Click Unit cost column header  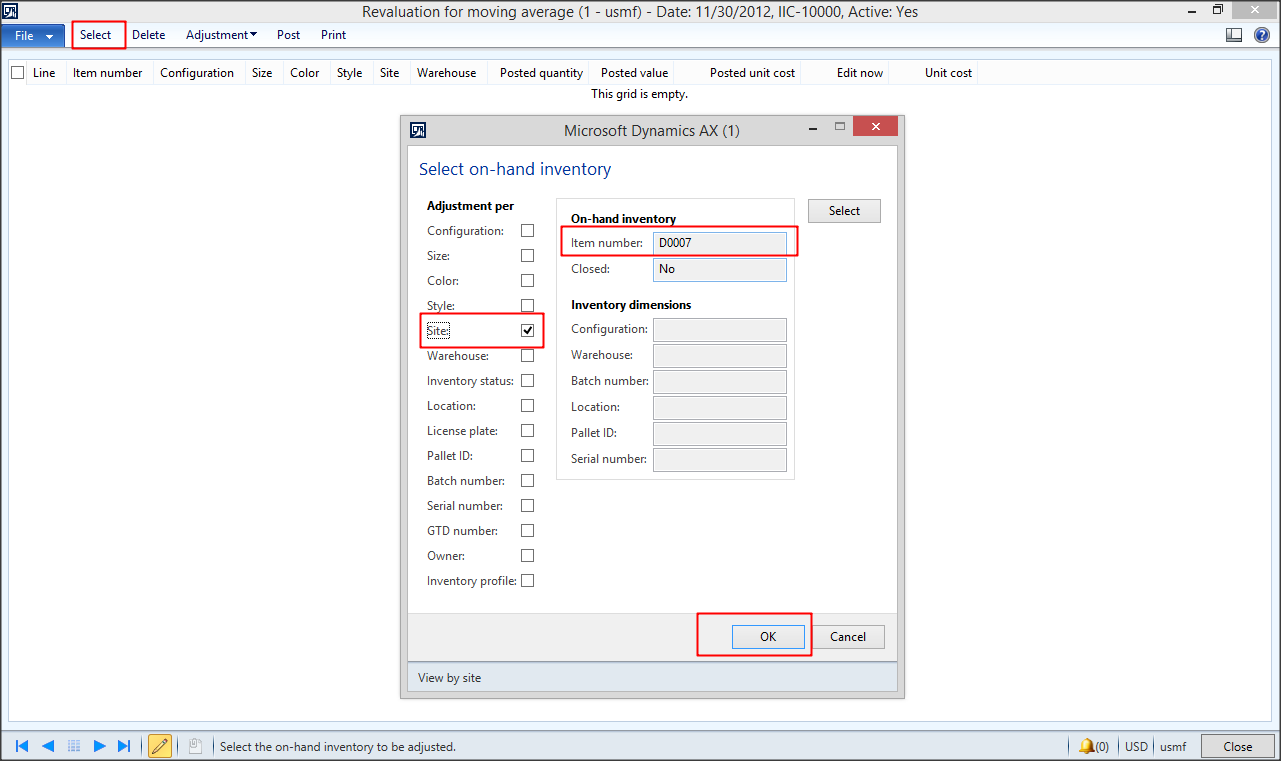point(948,73)
